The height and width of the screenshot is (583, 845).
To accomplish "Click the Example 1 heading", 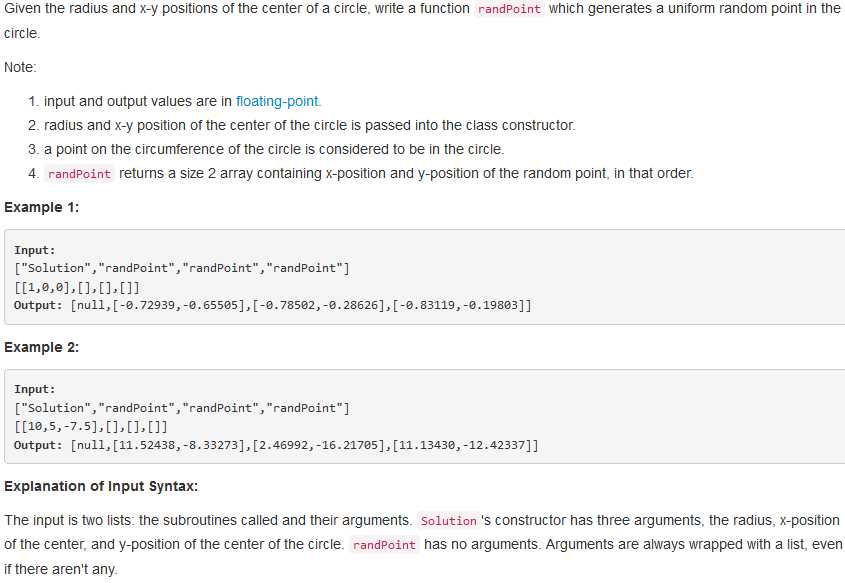I will [41, 207].
